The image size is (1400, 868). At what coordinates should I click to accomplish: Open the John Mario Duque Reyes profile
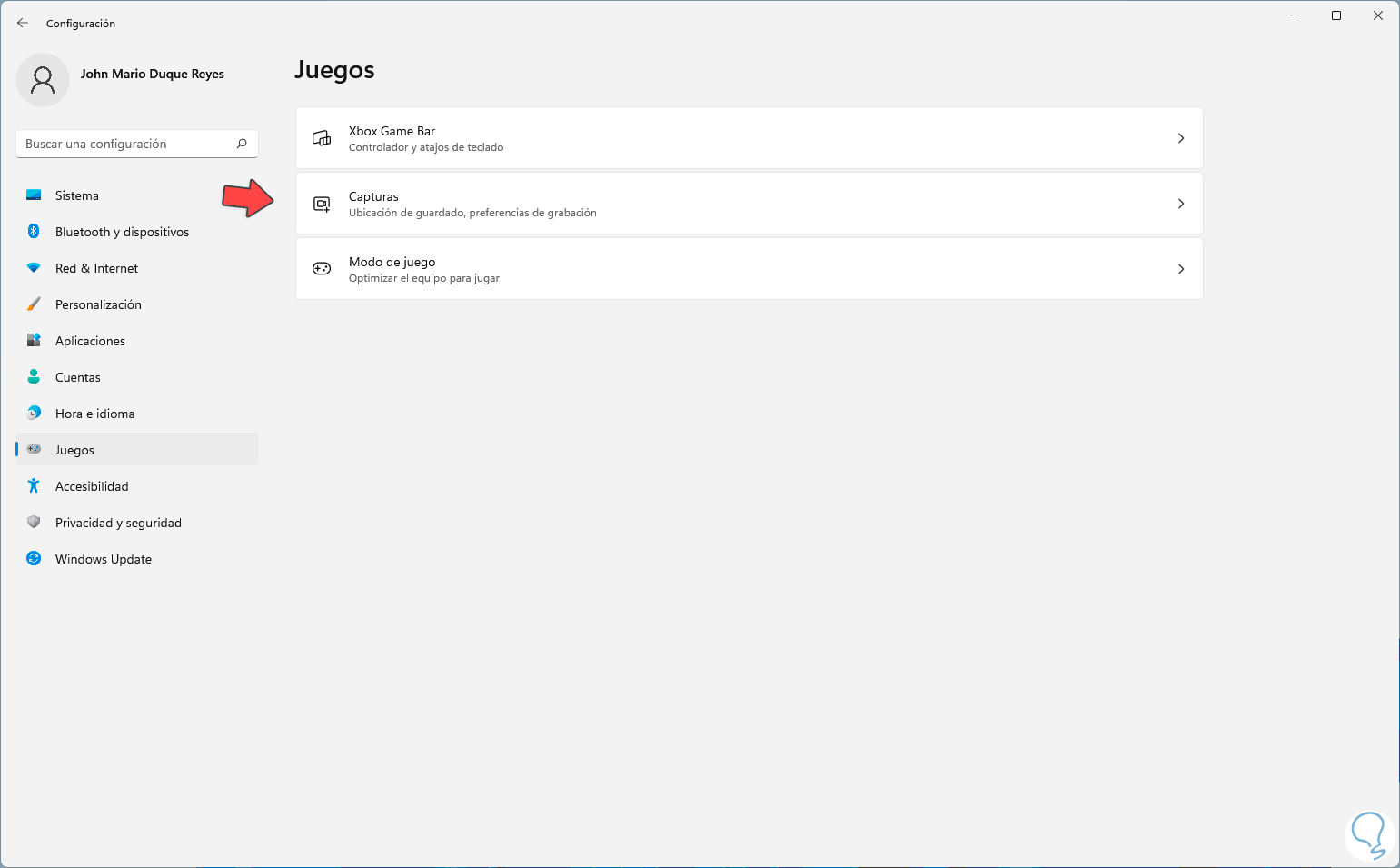(152, 75)
